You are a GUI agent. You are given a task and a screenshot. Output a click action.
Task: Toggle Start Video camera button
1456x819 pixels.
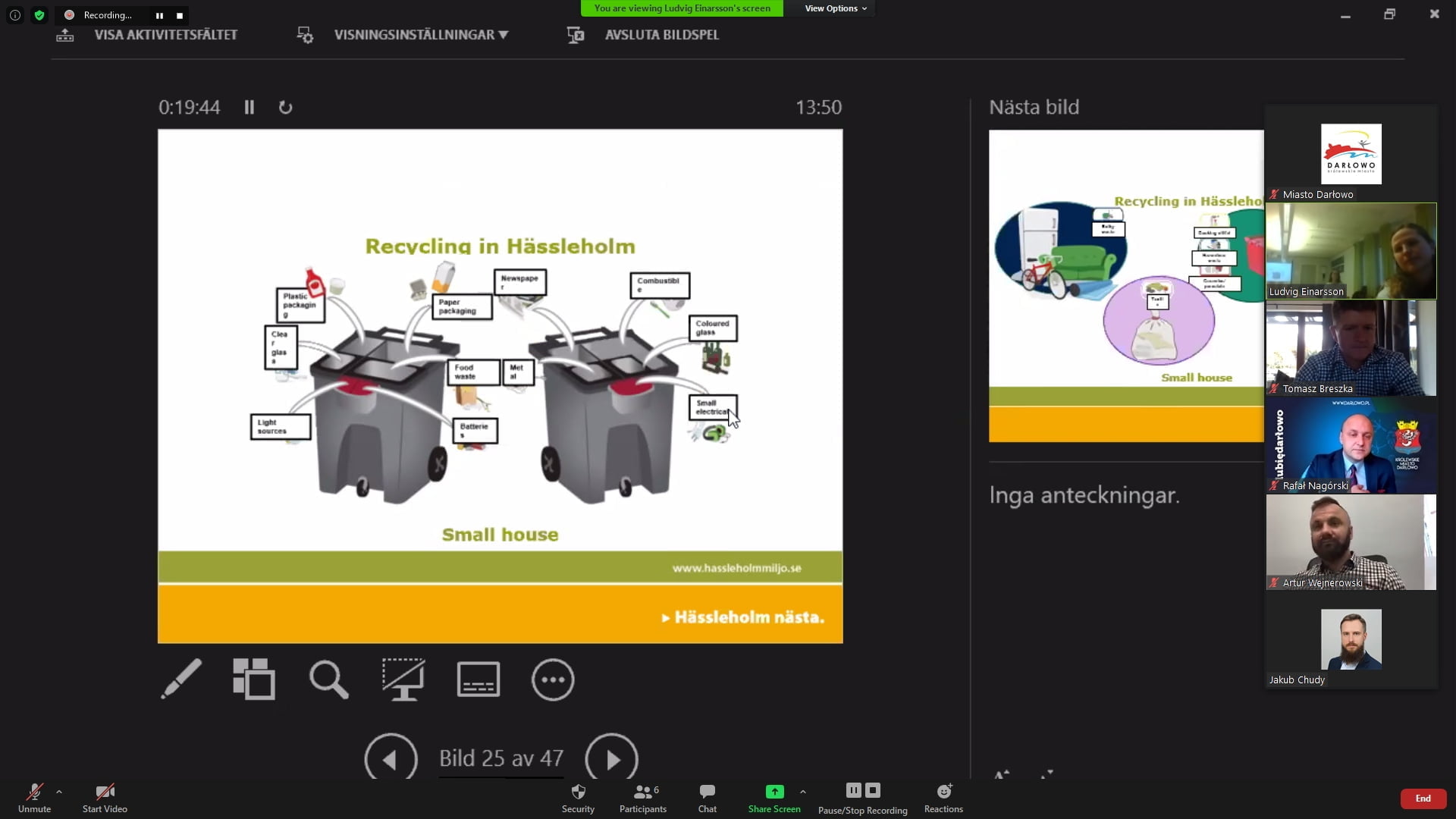[x=105, y=798]
